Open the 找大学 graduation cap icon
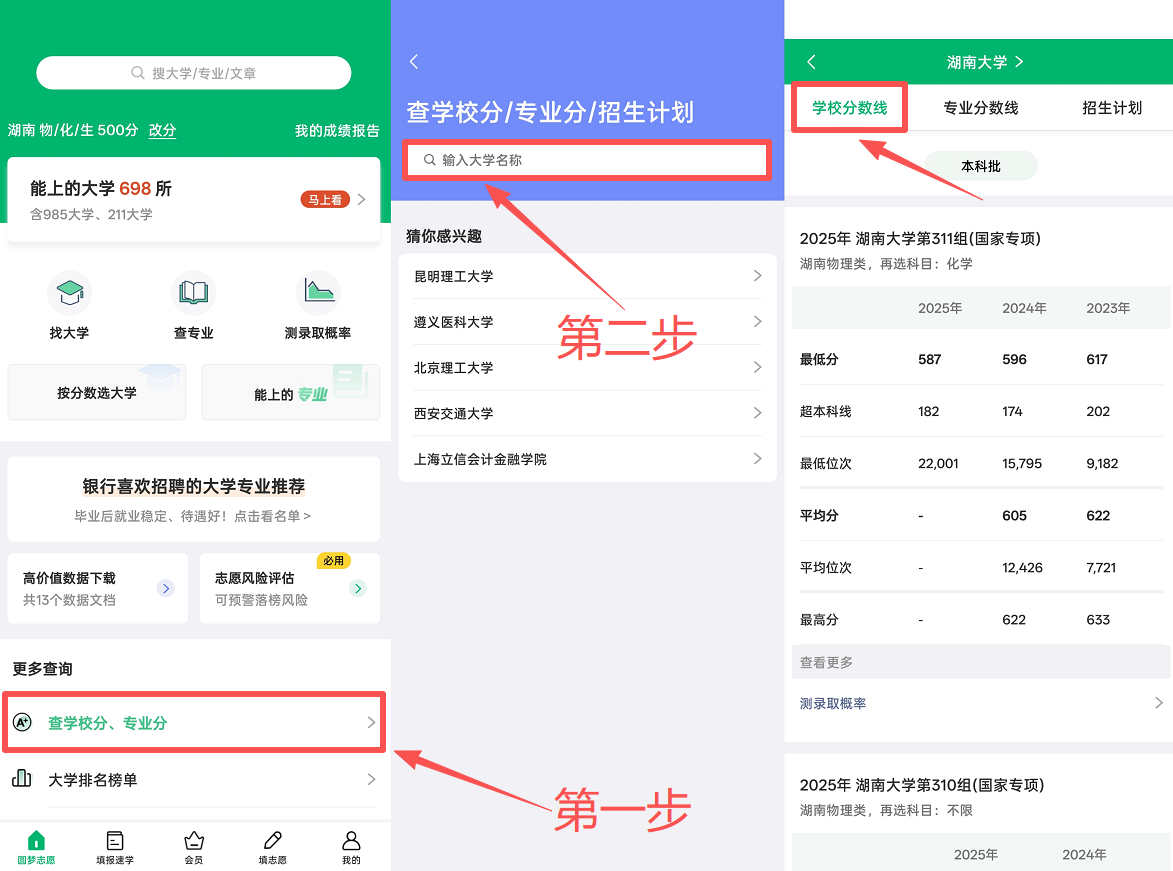The width and height of the screenshot is (1173, 871). point(69,293)
